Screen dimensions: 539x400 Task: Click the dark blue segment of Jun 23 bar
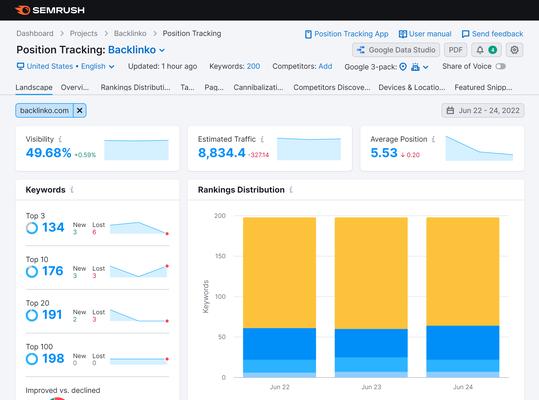[371, 343]
